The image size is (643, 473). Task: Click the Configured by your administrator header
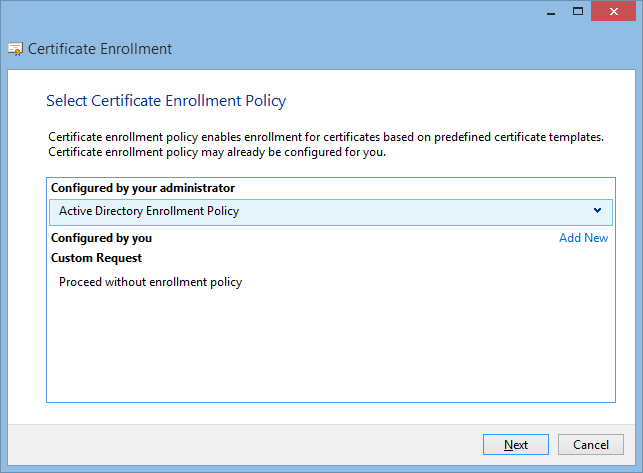[143, 188]
